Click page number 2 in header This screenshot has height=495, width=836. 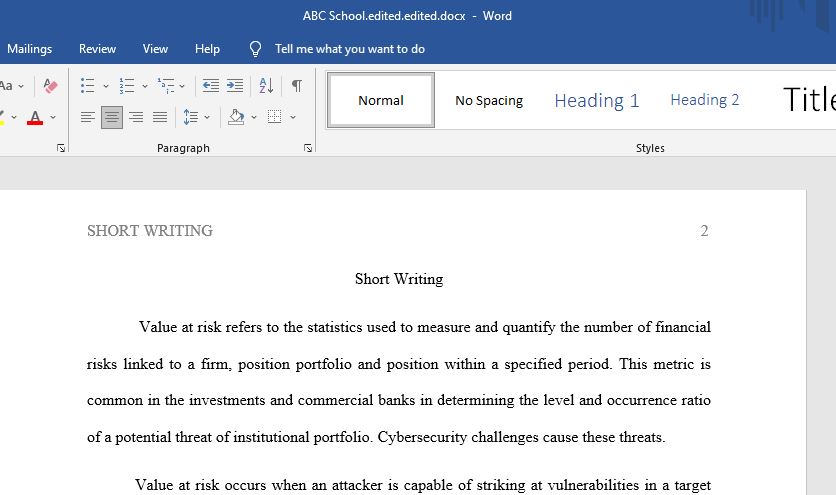coord(704,230)
